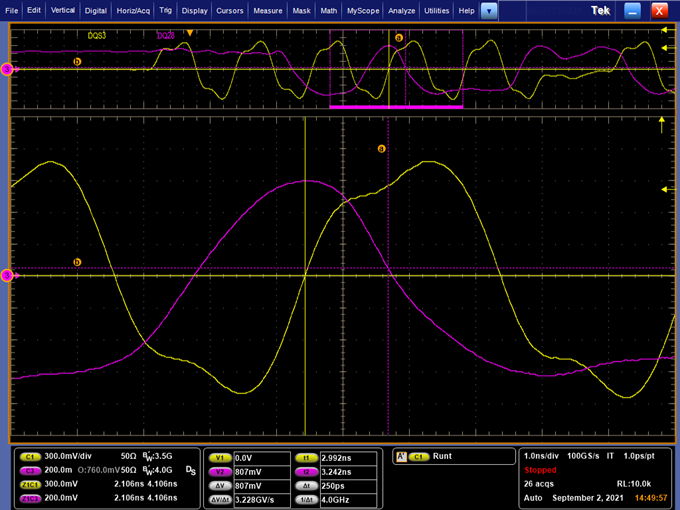Select the orange trigger position marker

pos(190,32)
